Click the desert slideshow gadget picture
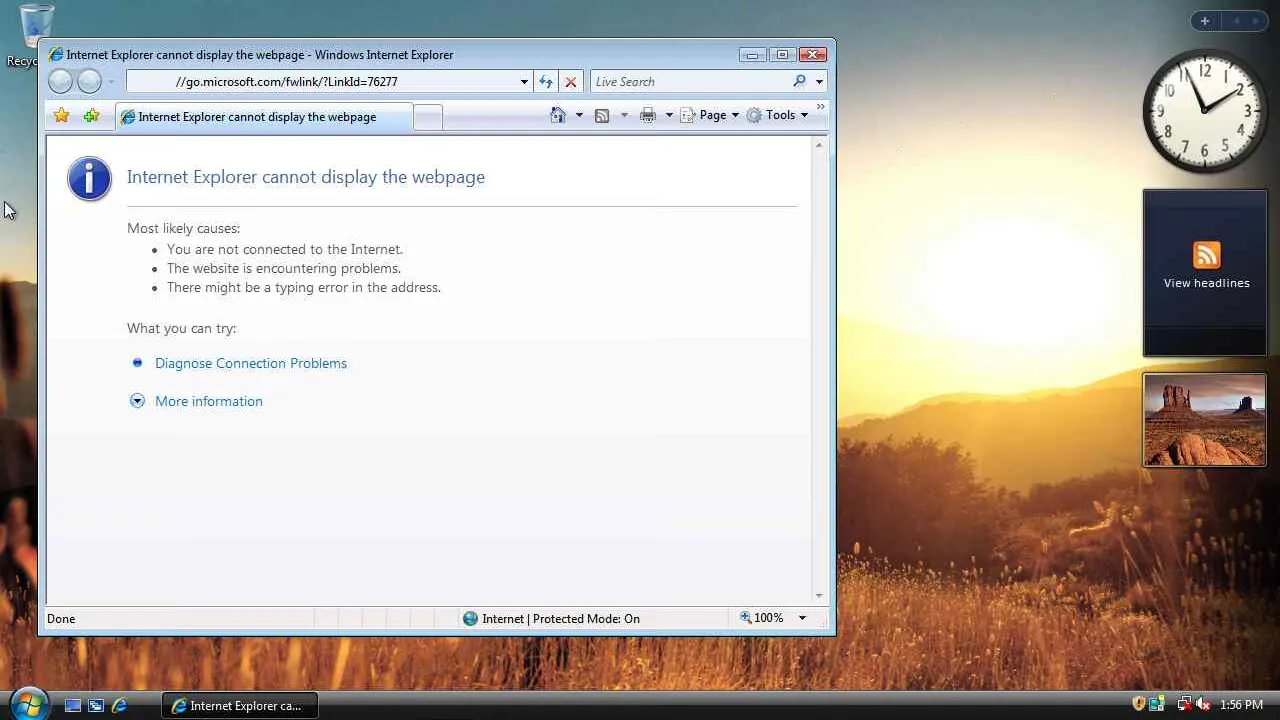 tap(1205, 420)
